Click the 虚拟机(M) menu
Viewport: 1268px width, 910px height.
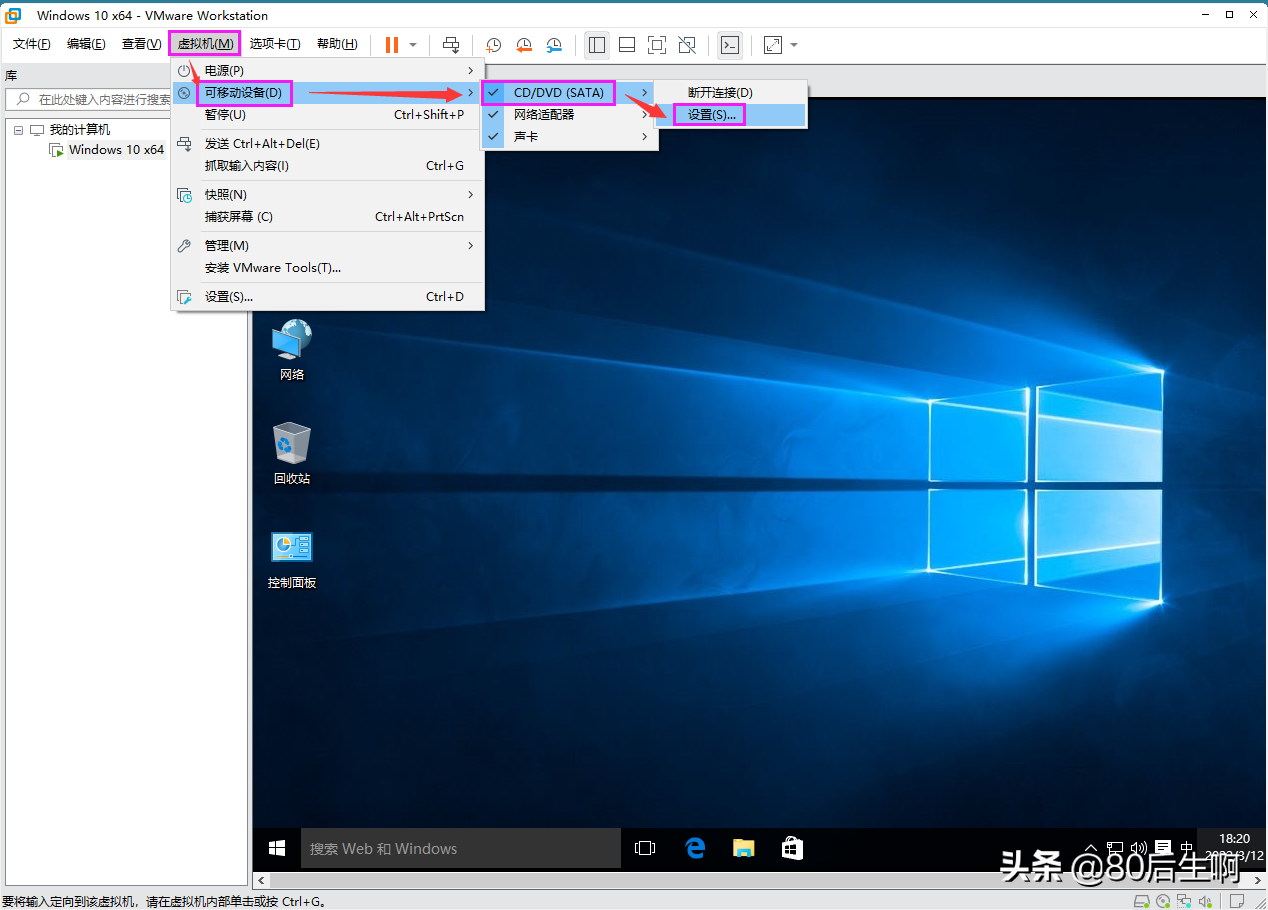click(x=205, y=44)
